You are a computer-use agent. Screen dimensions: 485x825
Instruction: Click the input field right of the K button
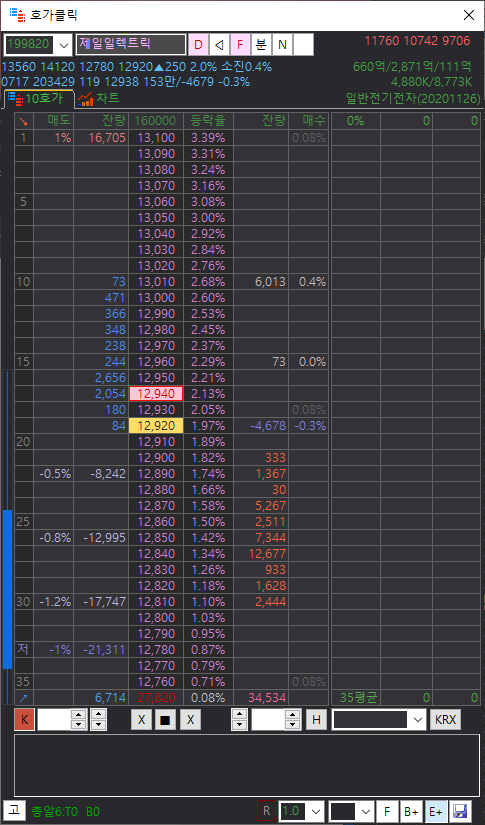coord(54,720)
